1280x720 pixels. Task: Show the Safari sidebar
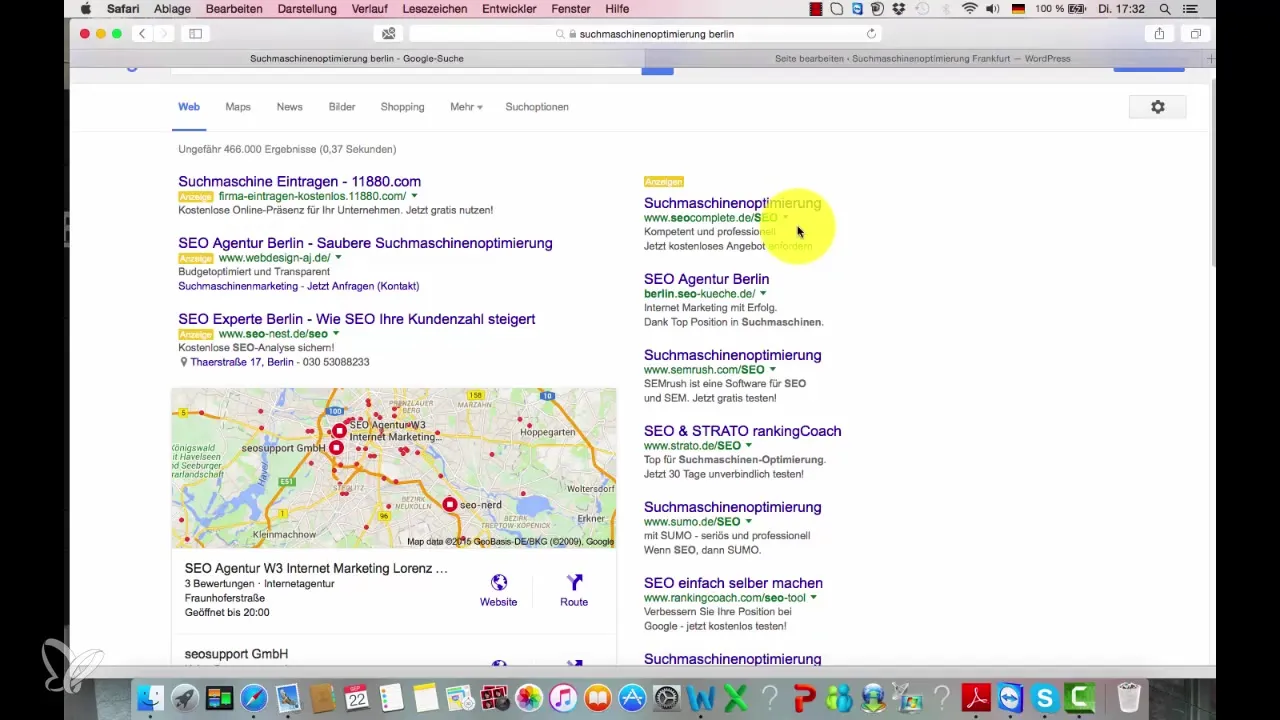196,33
